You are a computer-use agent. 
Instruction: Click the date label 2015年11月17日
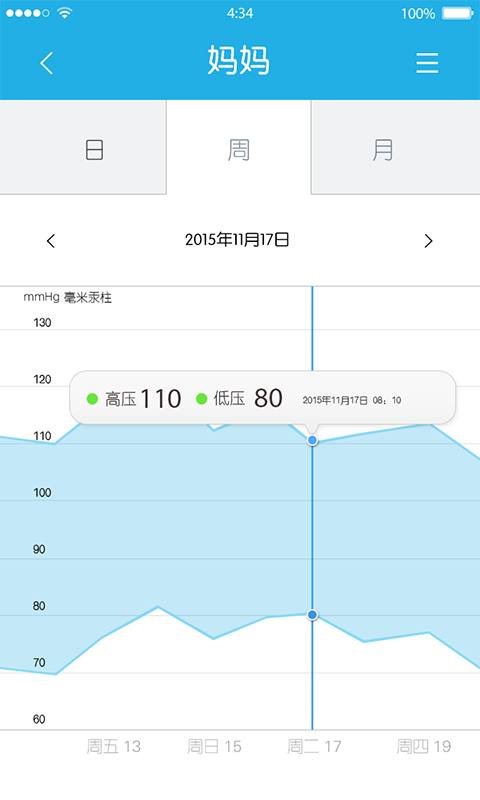237,239
